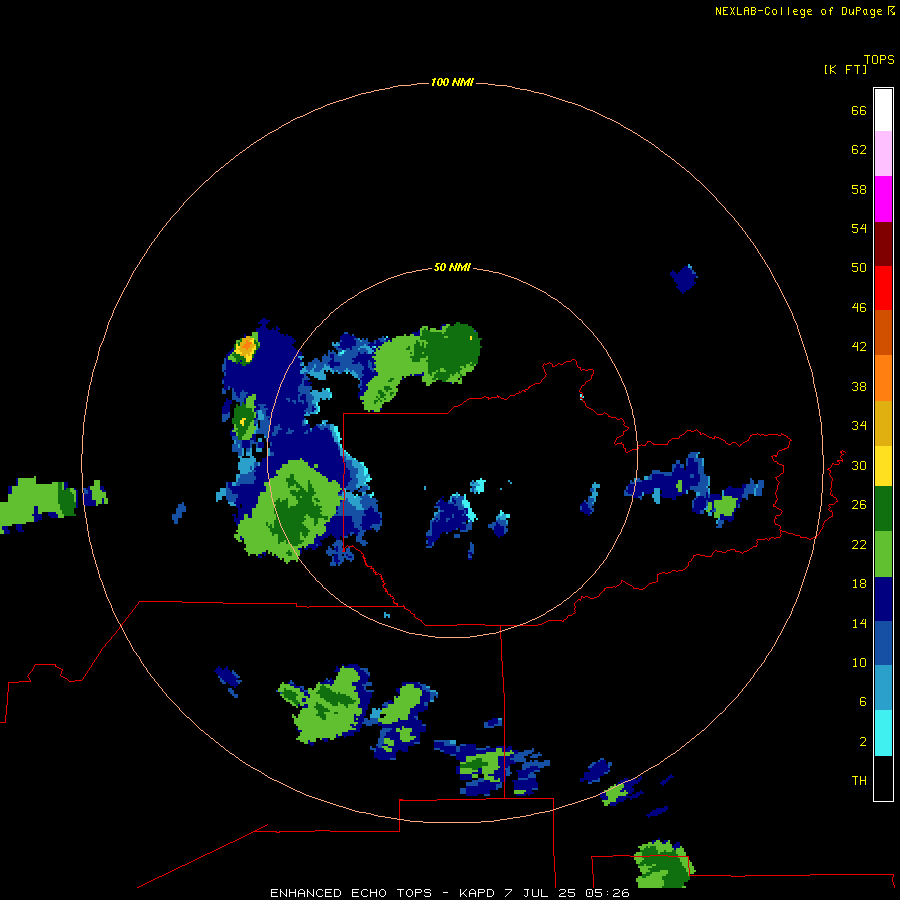Select the yellow legend swatch
Screen dimensions: 900x900
tap(883, 466)
